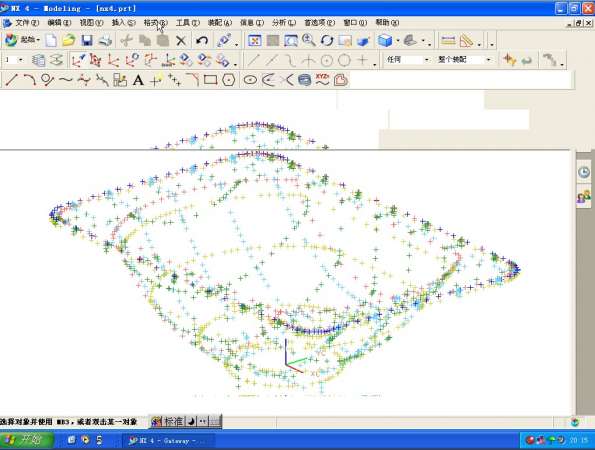The width and height of the screenshot is (595, 450).
Task: Toggle the Mid Point snap option
Action: coord(271,60)
